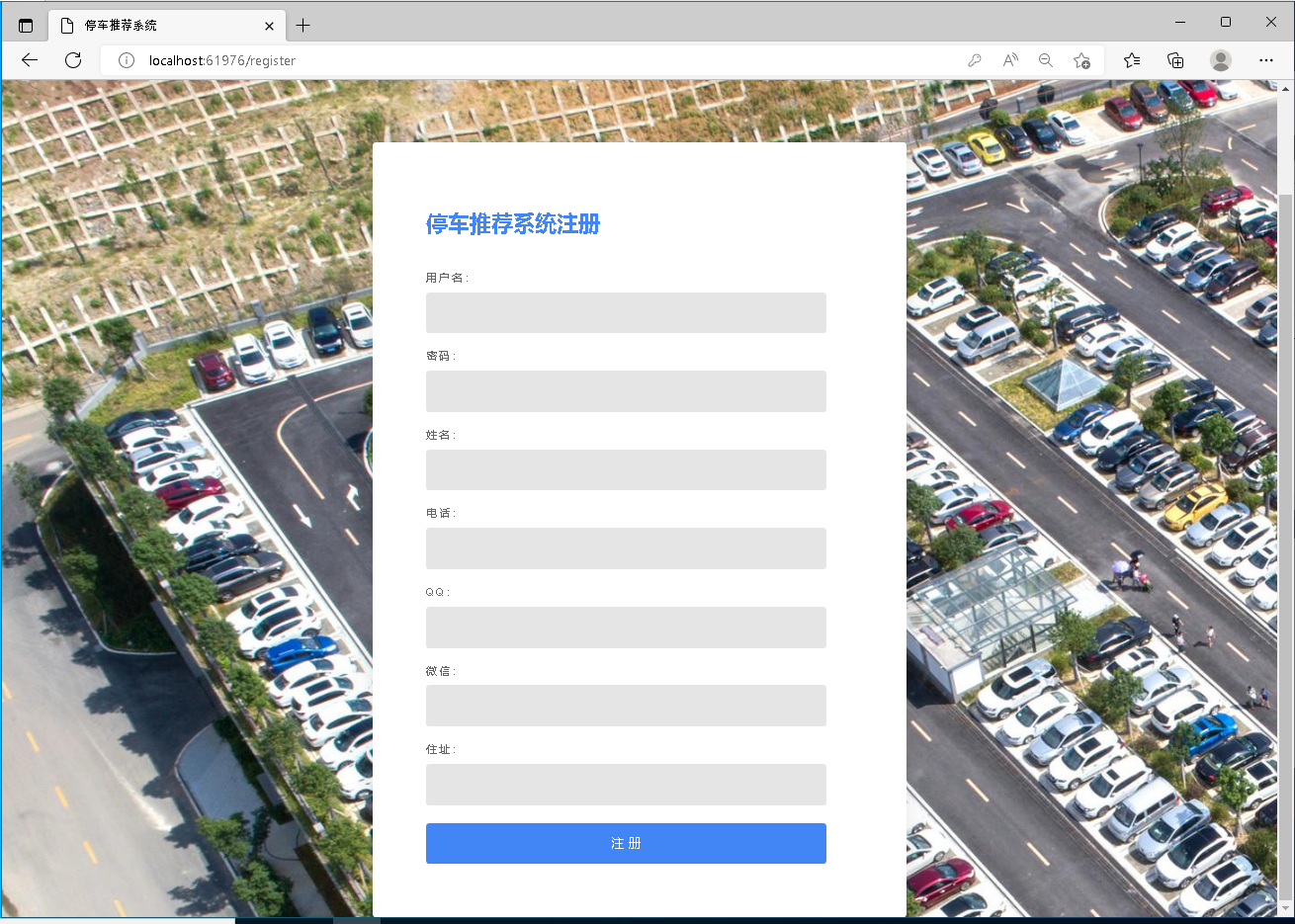Activate Read aloud icon
Screen dimensions: 1295x924
1010,60
